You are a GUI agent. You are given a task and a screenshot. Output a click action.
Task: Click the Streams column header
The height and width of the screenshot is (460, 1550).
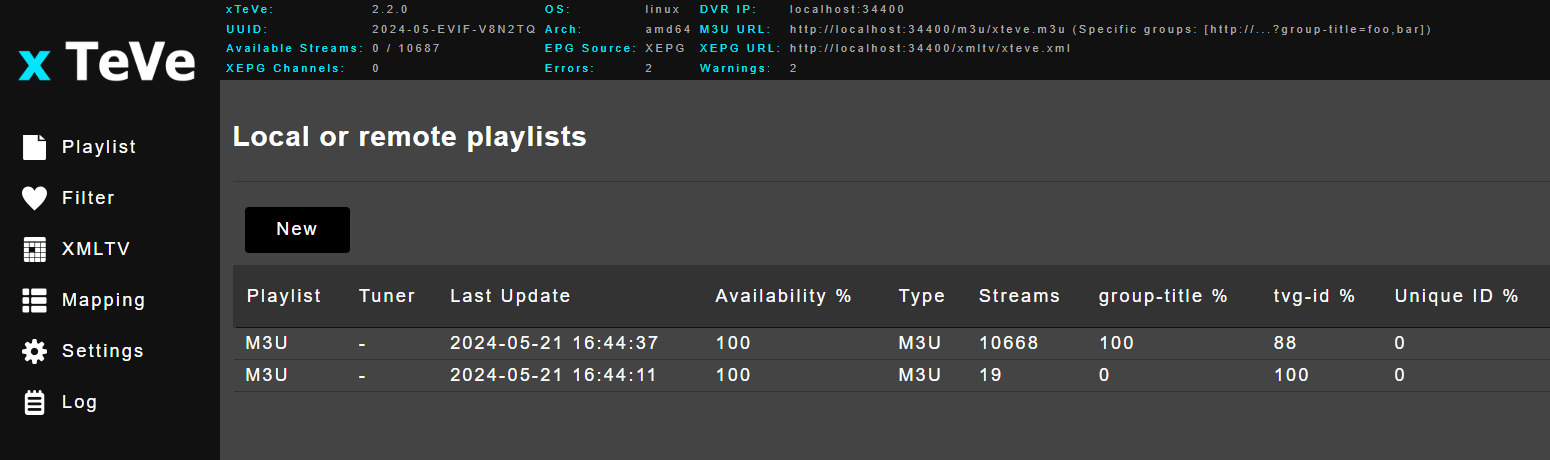pyautogui.click(x=1019, y=296)
